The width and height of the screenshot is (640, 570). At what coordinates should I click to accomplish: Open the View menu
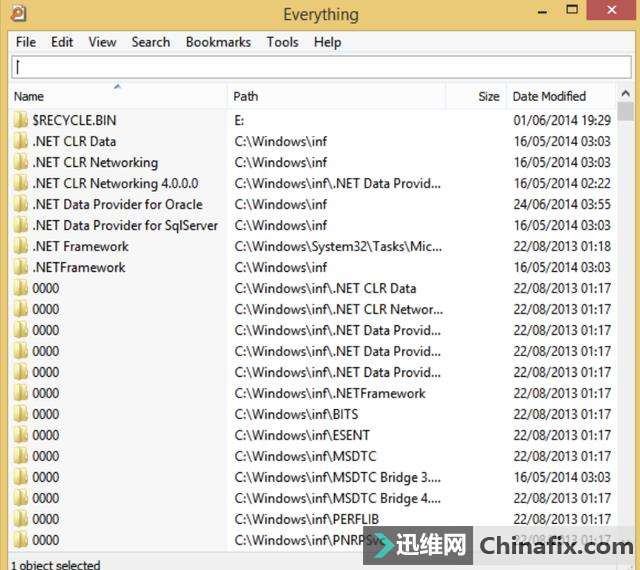[102, 42]
